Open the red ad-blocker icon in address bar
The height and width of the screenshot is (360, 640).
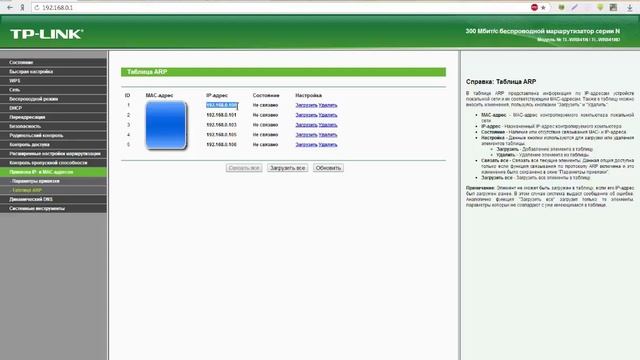tap(534, 7)
